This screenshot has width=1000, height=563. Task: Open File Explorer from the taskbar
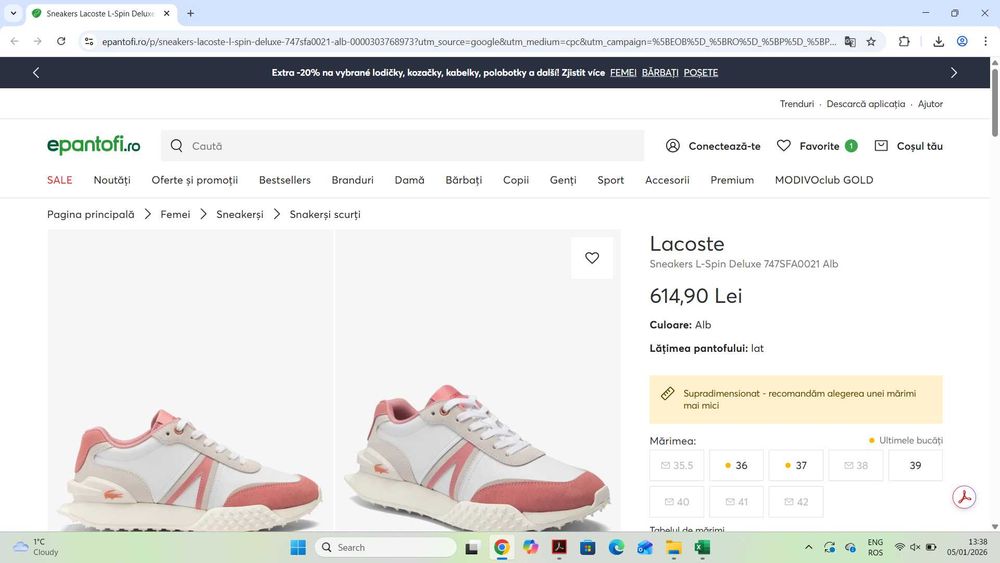pyautogui.click(x=673, y=547)
